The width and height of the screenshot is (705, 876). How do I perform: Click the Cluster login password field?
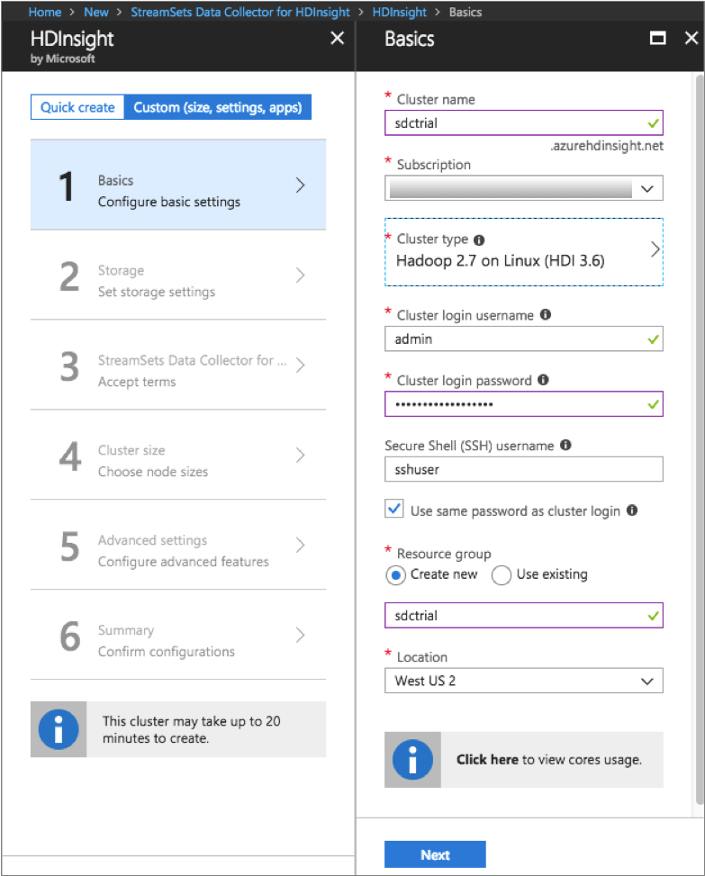click(x=523, y=404)
